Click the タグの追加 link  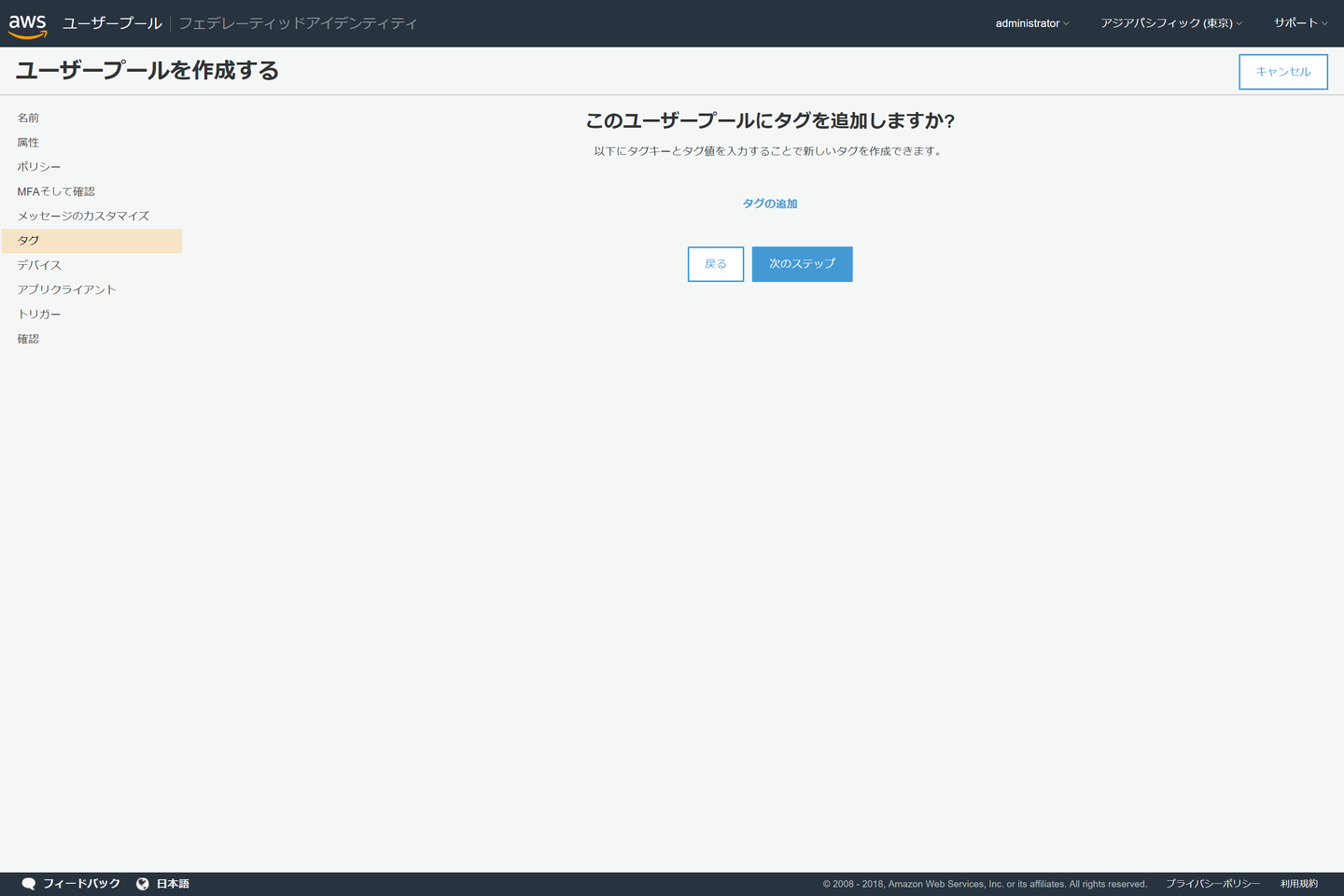[x=770, y=203]
